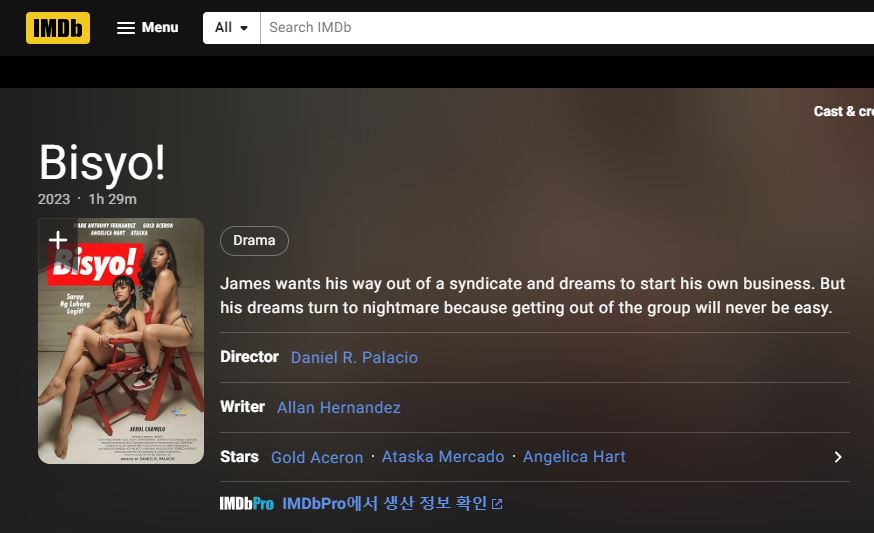
Task: Click the 2023 release year link
Action: coord(54,199)
